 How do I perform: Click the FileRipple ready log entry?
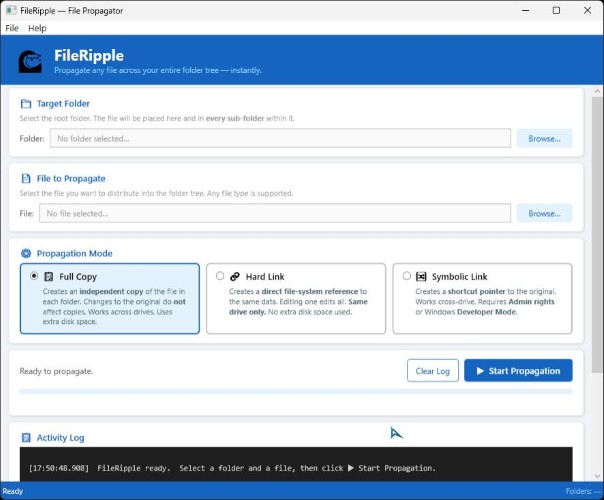(x=232, y=468)
